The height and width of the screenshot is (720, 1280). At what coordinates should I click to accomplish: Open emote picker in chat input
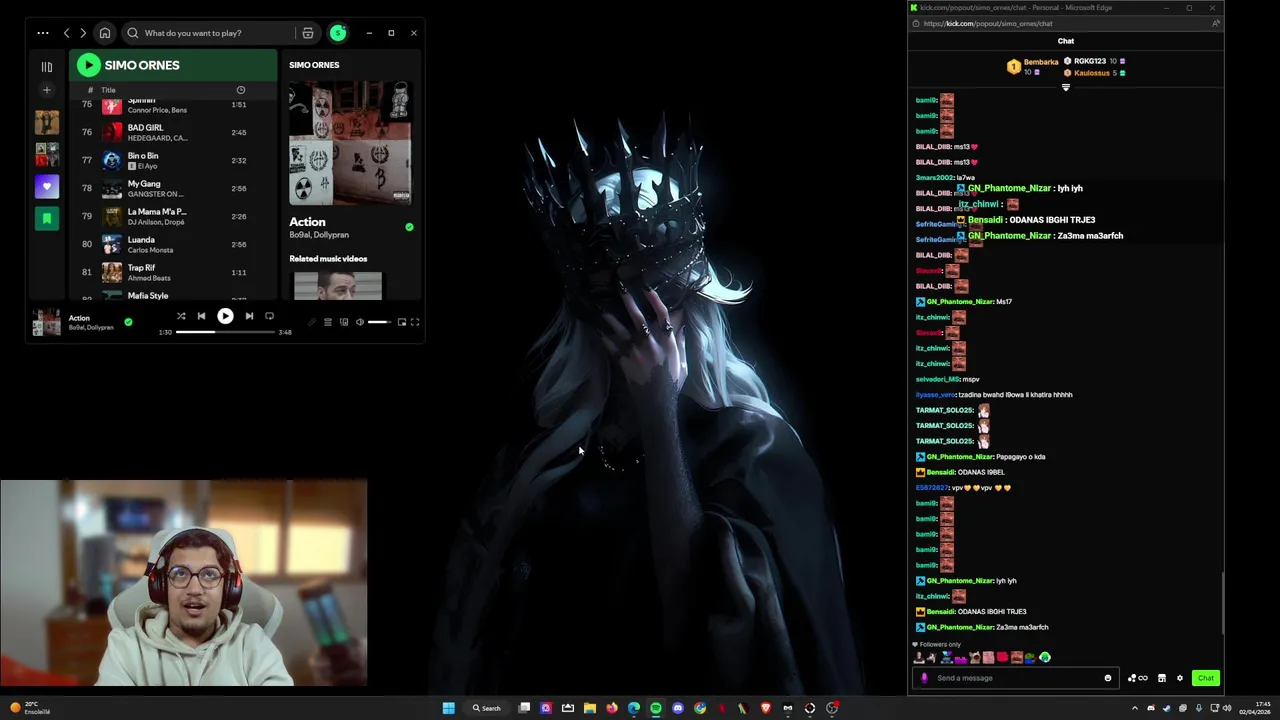1108,678
